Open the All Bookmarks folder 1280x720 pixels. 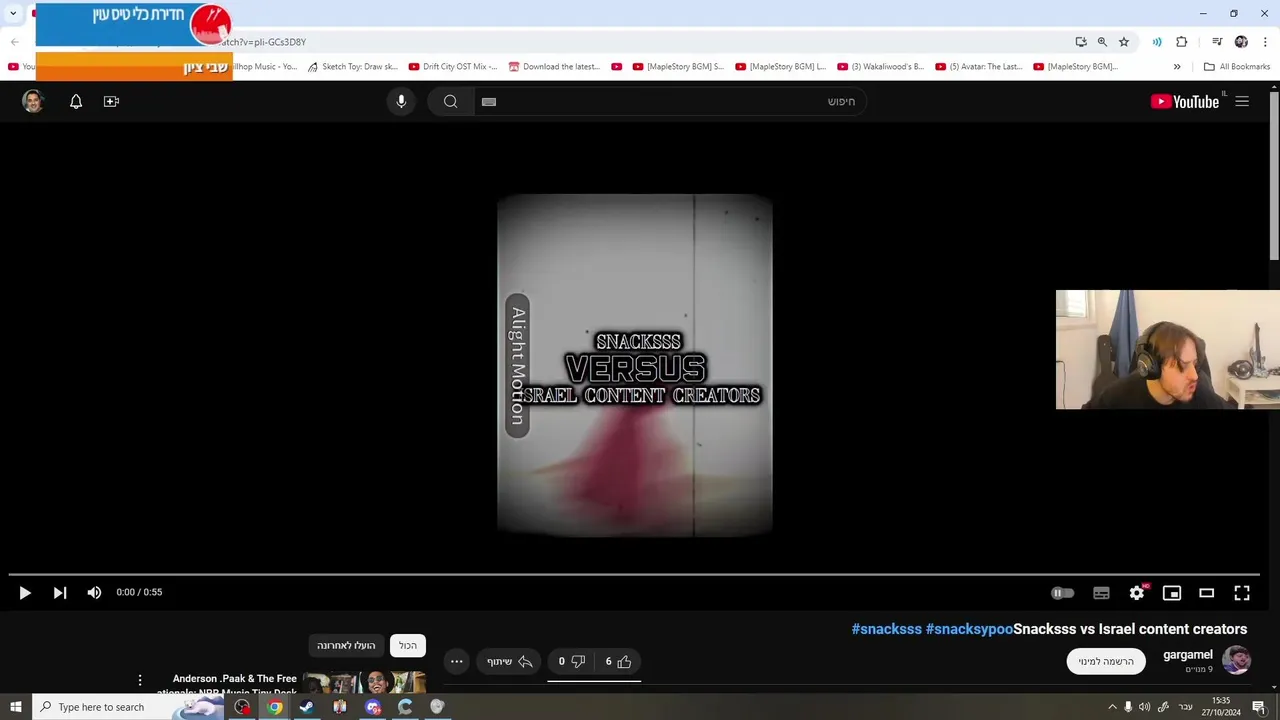tap(1237, 67)
